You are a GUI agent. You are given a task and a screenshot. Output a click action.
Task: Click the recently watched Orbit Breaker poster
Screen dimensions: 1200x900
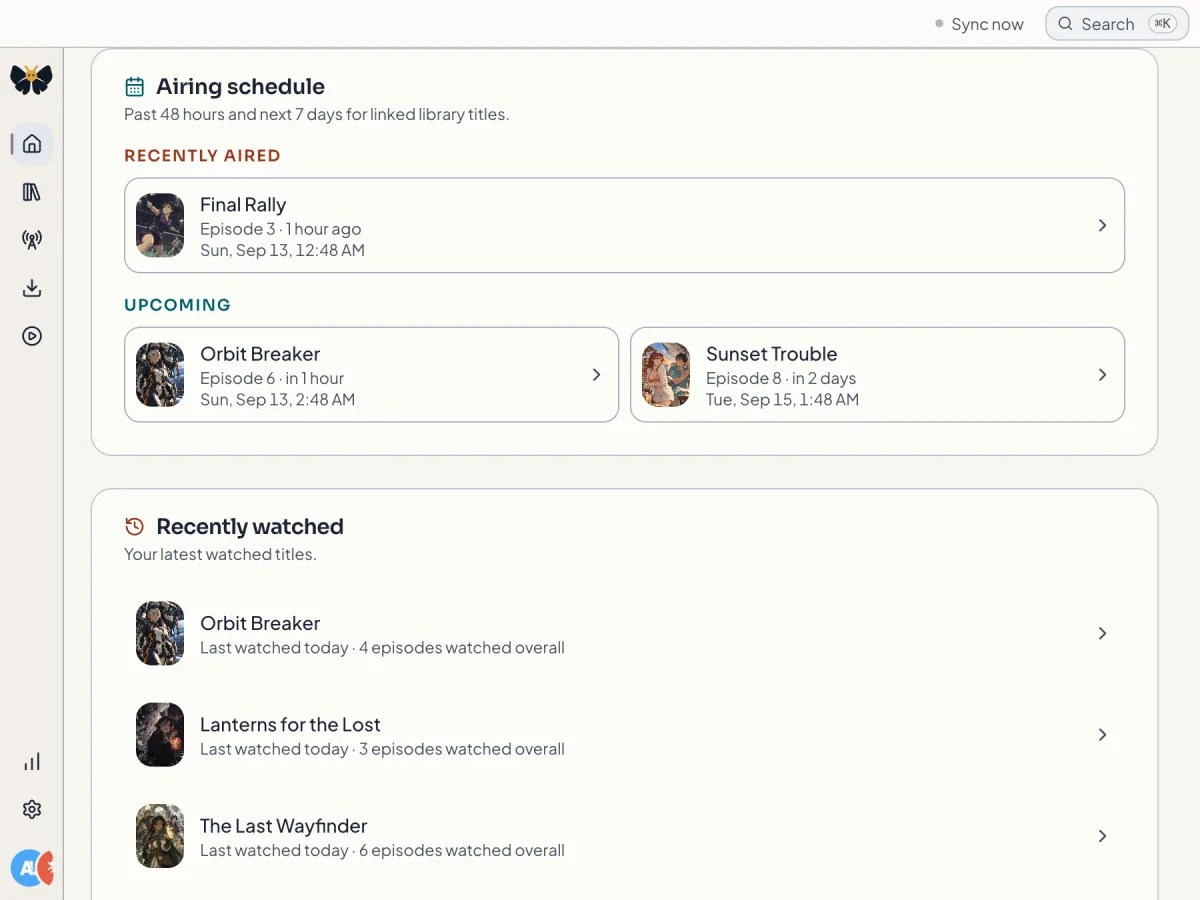coord(160,634)
